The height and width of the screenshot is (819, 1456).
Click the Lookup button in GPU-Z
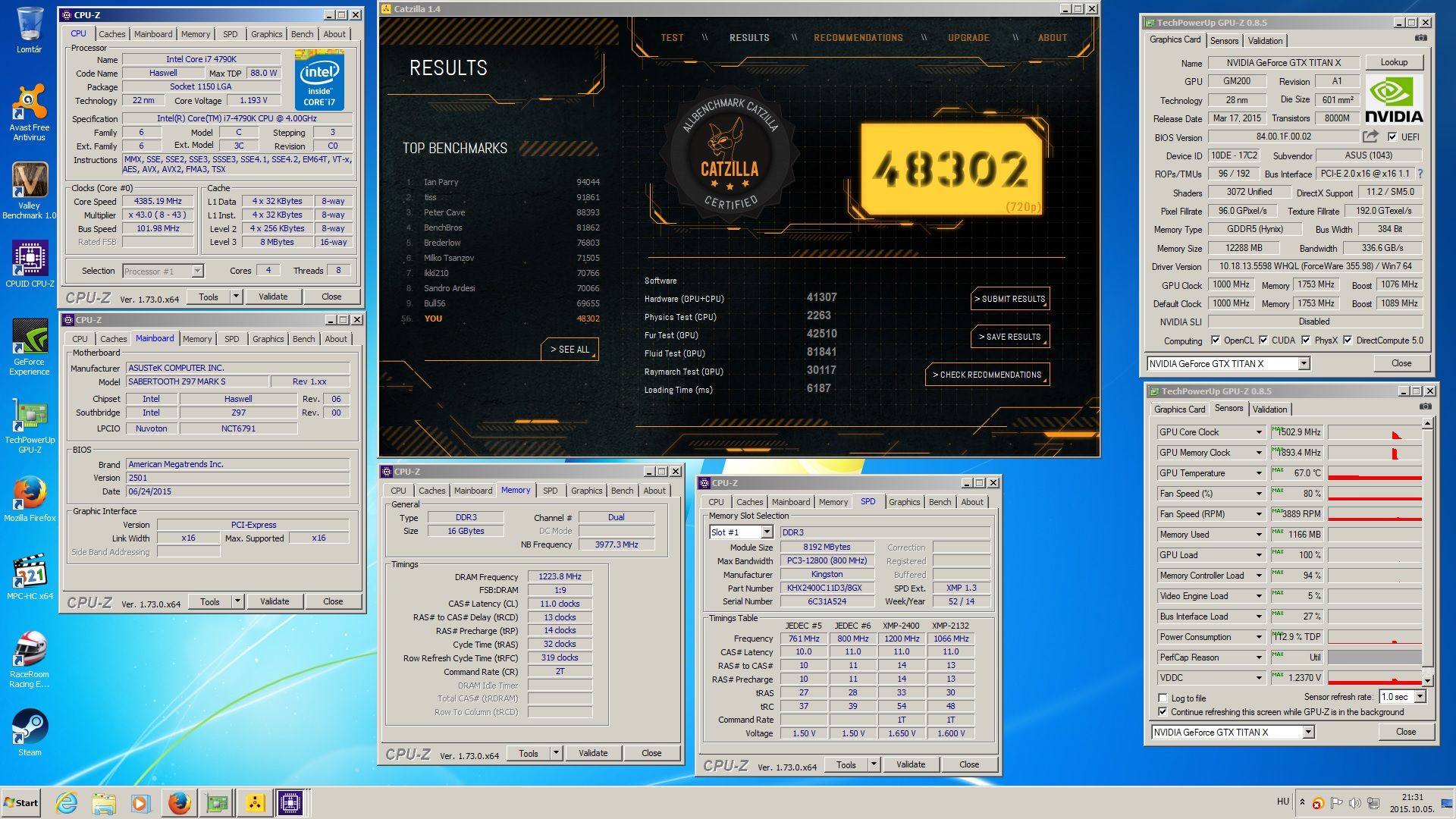[x=1394, y=62]
